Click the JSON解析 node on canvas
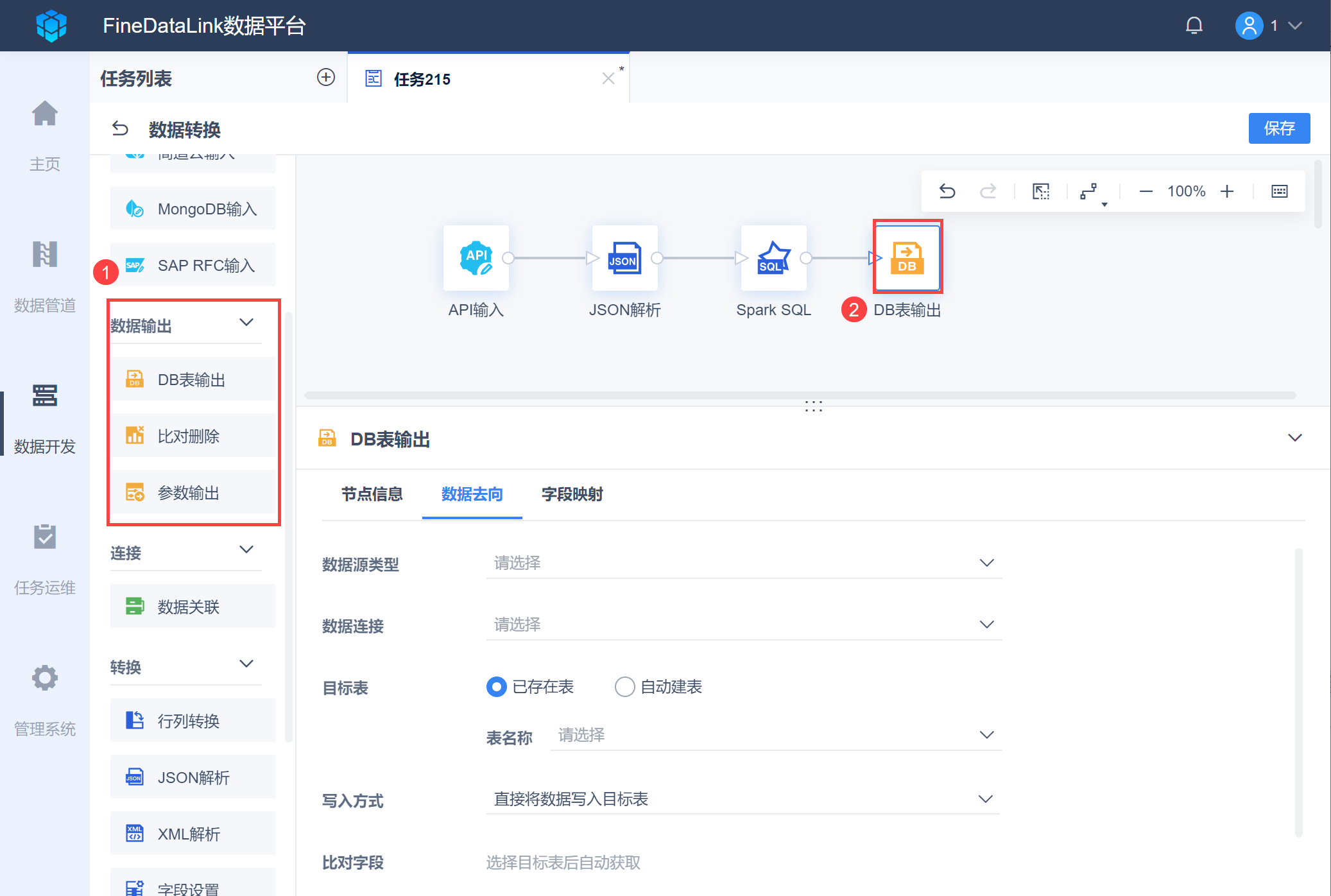This screenshot has height=896, width=1331. tap(624, 258)
